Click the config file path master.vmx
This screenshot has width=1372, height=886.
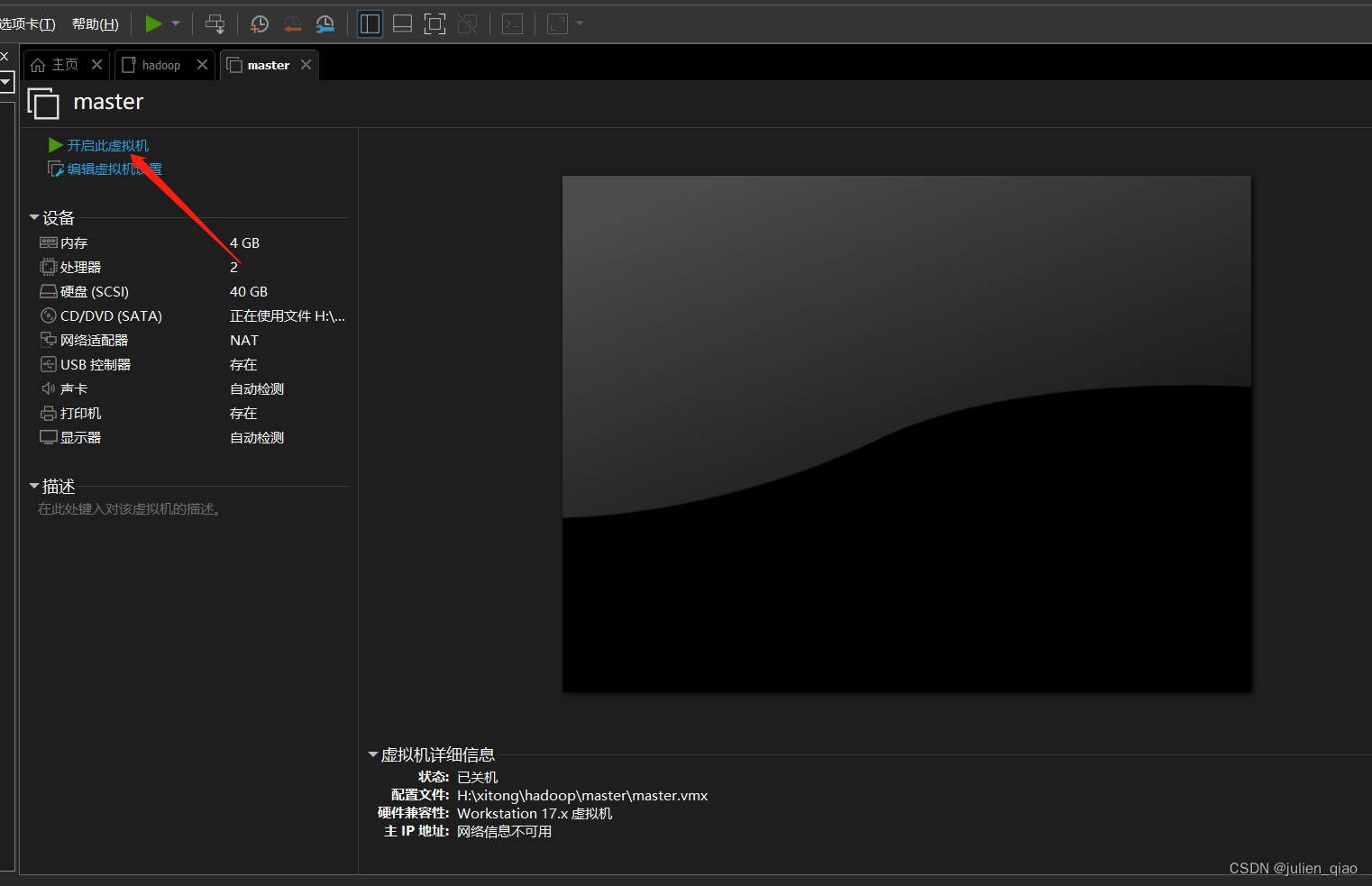[582, 795]
